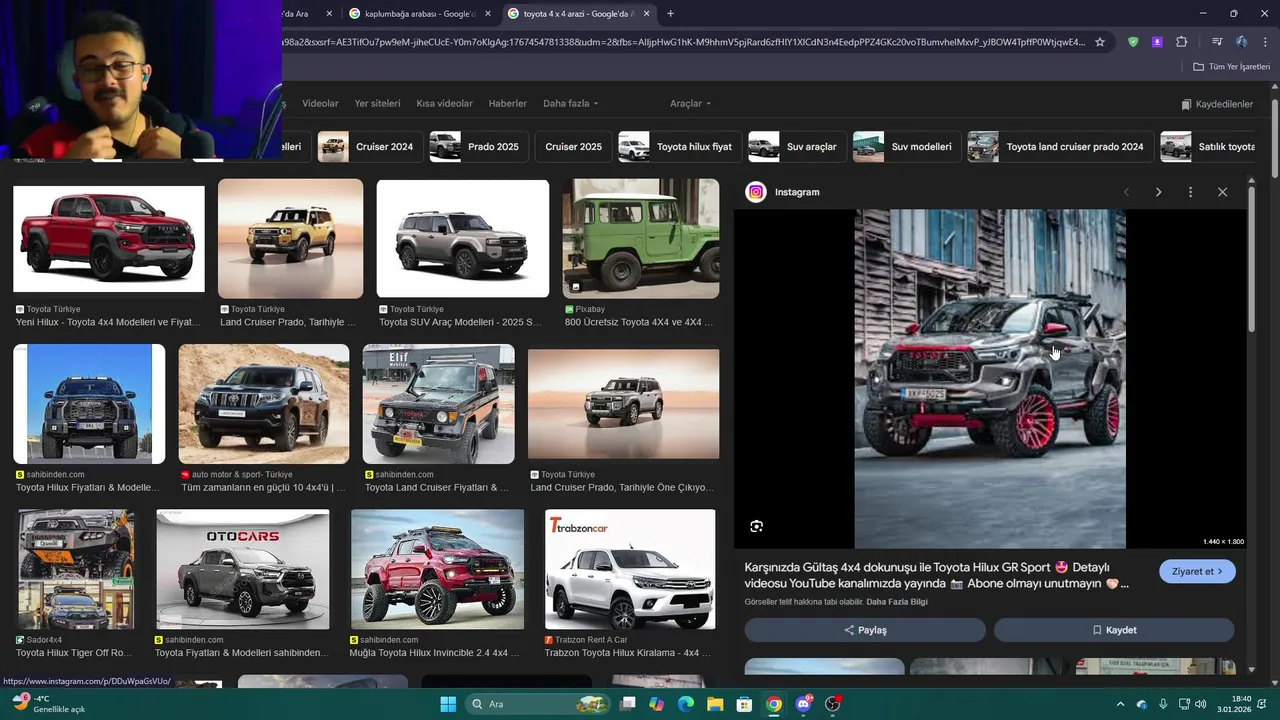Select Toyota land cruiser prado 2024 chip
1280x720 pixels.
click(x=1060, y=146)
